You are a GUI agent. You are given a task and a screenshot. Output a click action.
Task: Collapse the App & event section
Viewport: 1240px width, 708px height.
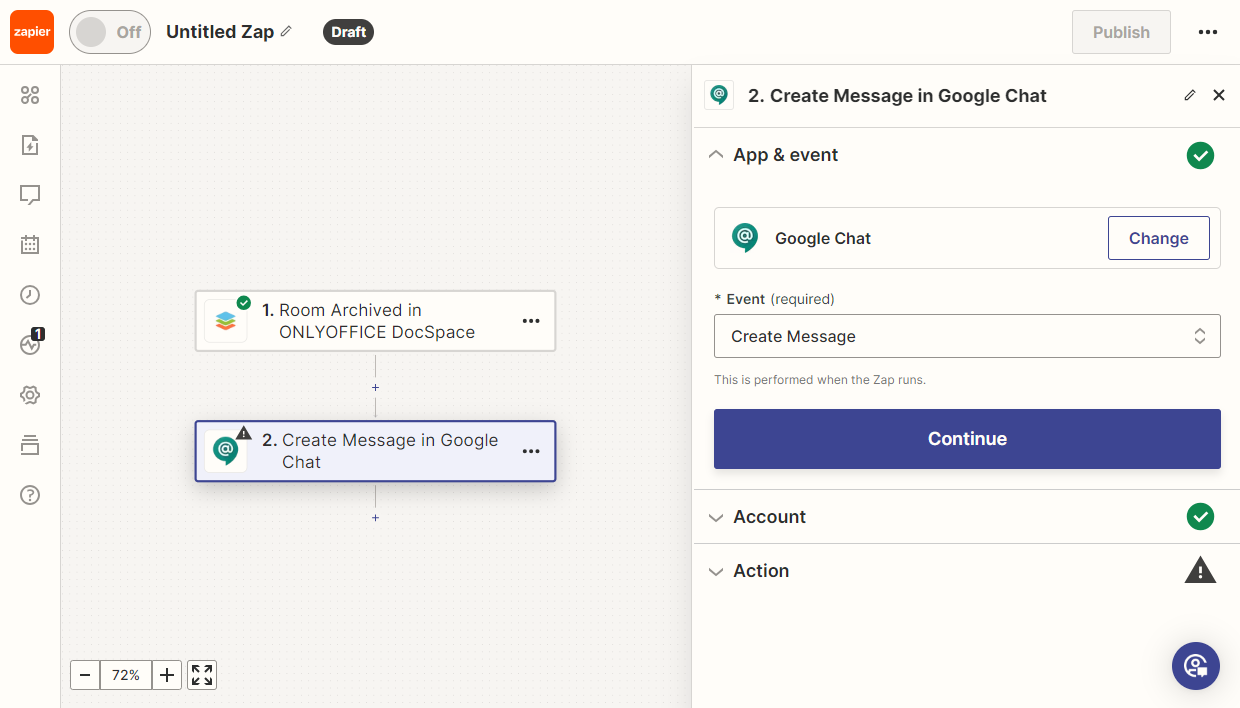(785, 155)
